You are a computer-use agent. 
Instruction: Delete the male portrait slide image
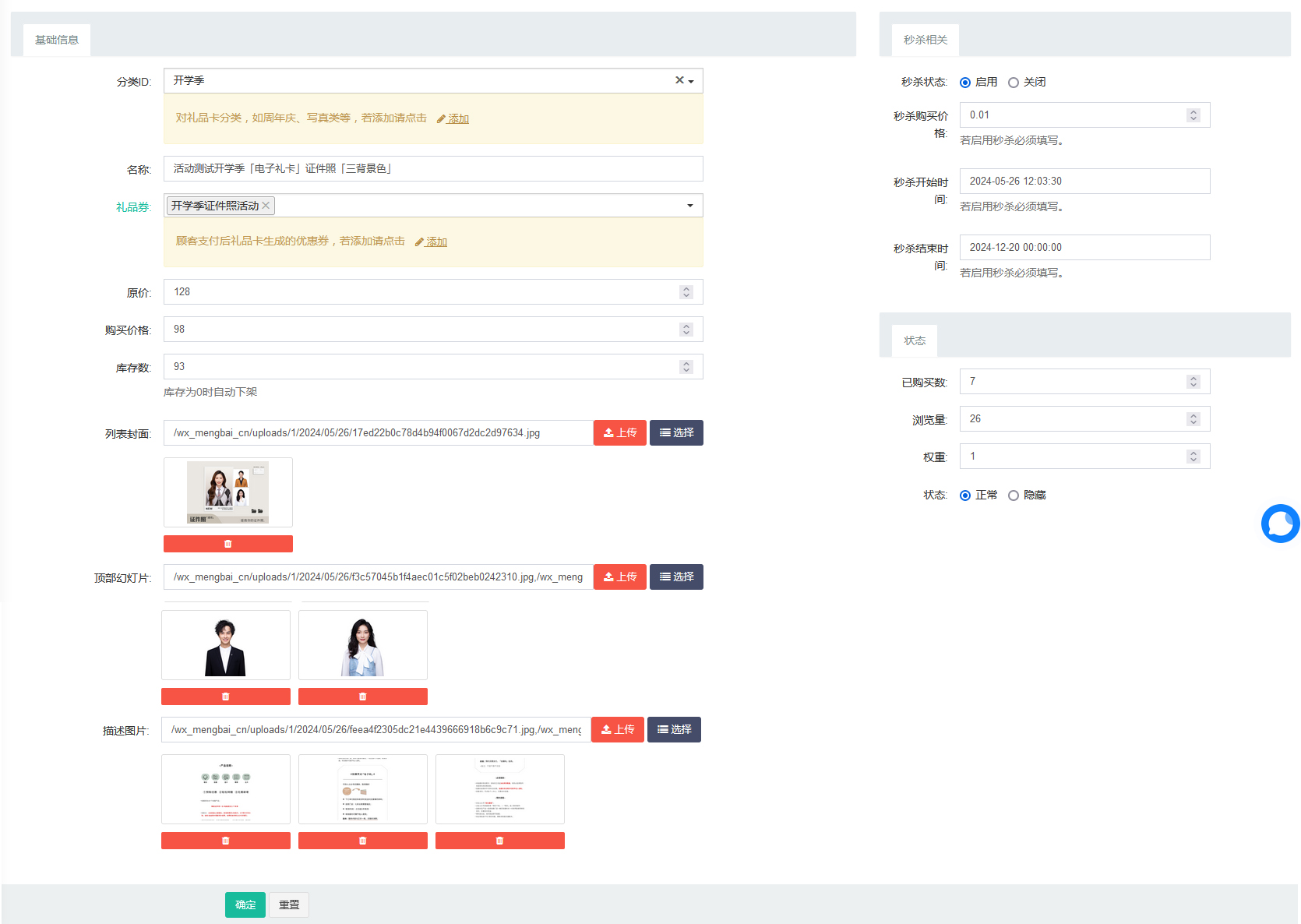pos(225,697)
